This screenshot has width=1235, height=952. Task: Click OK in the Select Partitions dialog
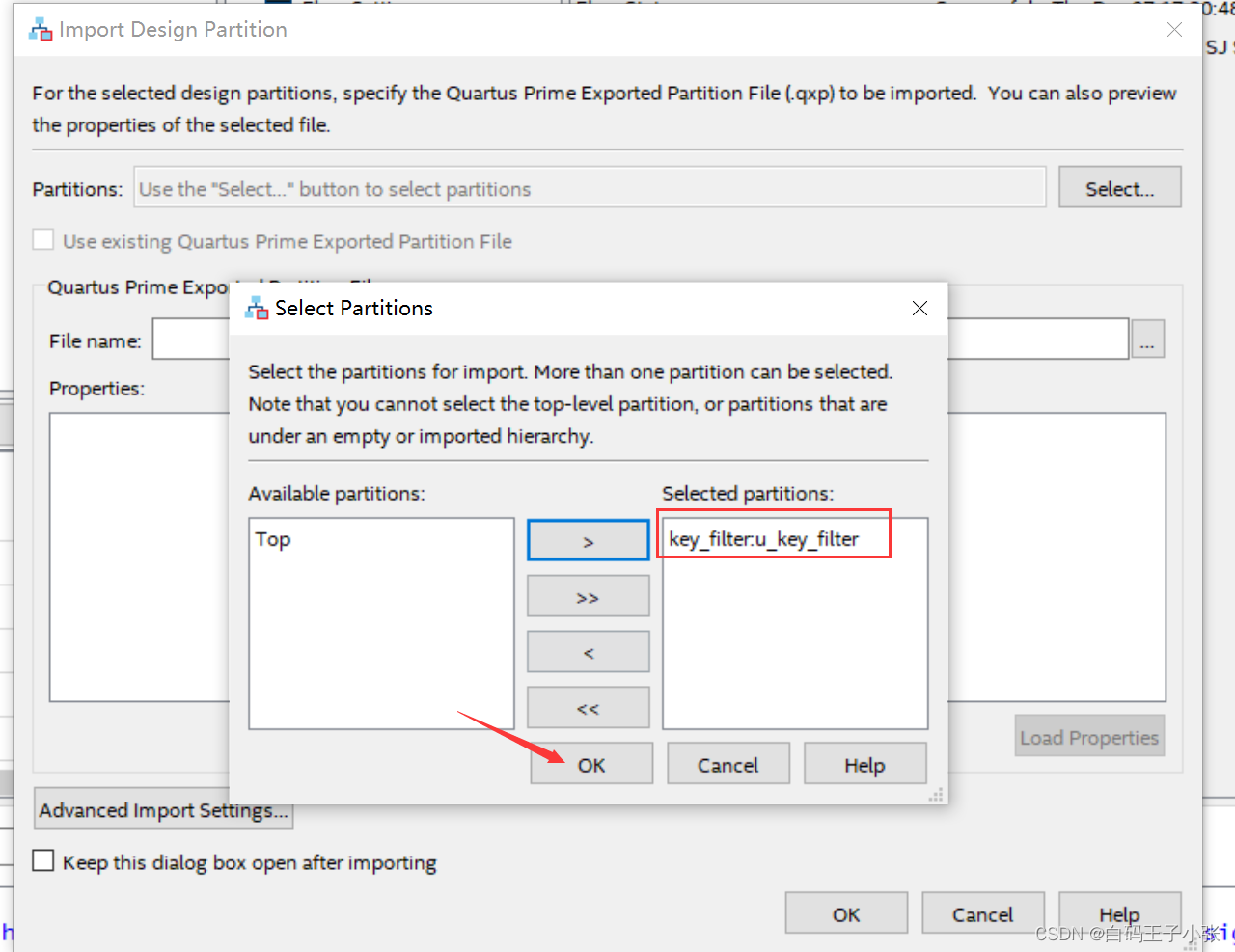[591, 764]
